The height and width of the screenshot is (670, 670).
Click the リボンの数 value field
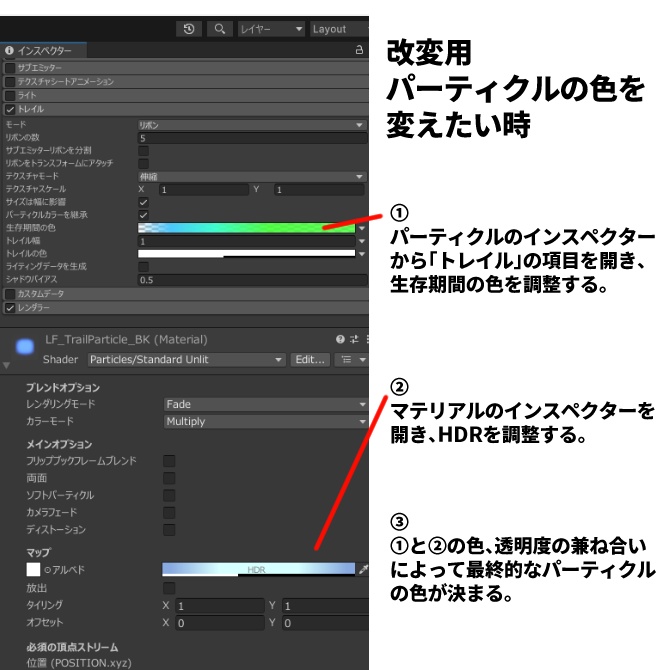[252, 138]
